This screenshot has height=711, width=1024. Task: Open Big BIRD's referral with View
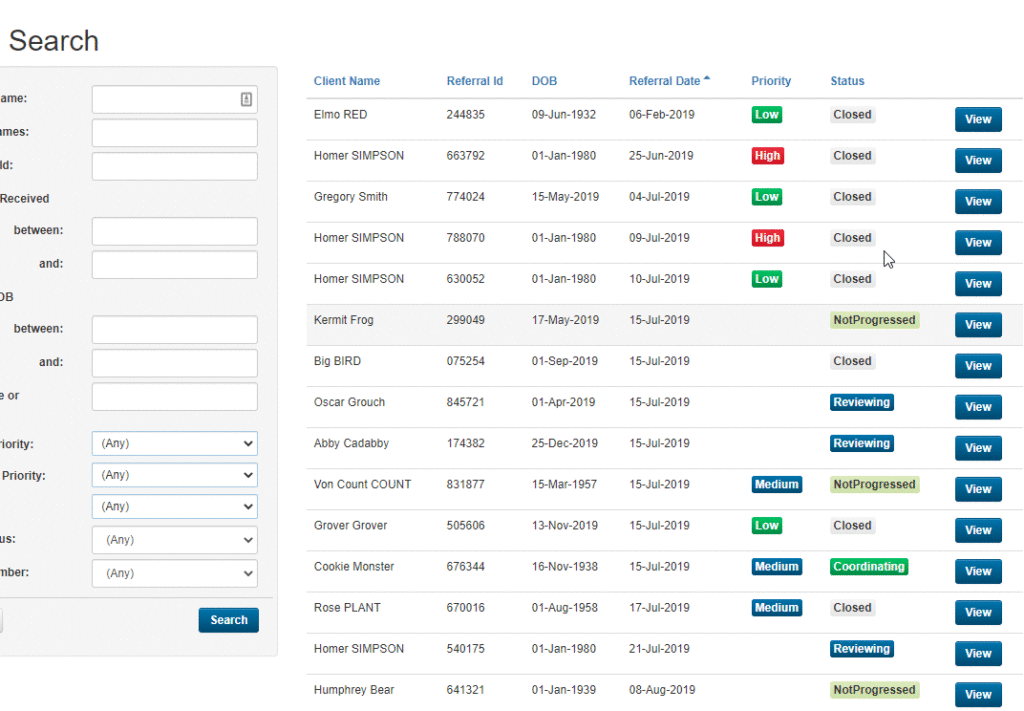pyautogui.click(x=978, y=366)
